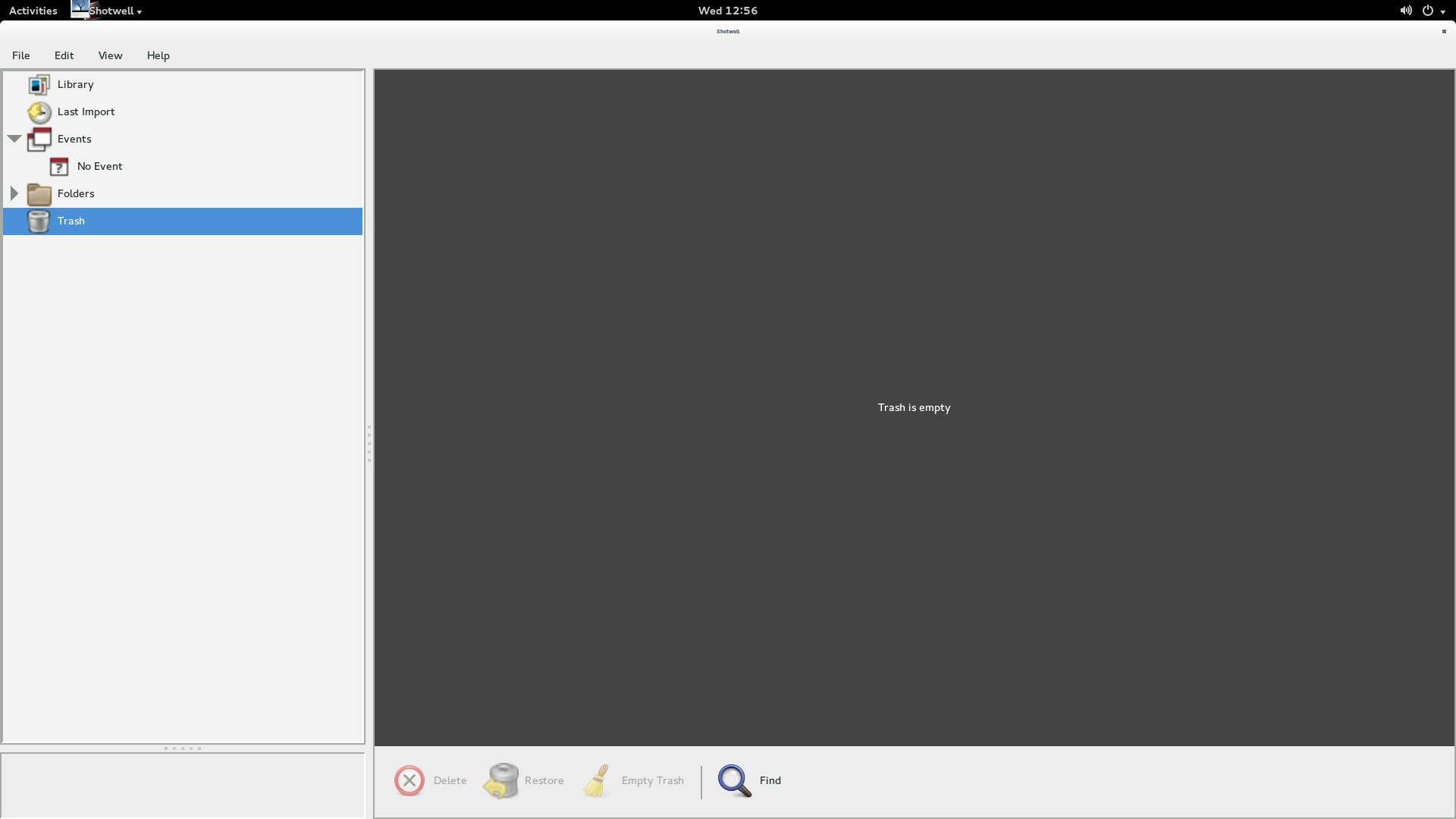Click the Folders folder icon
Viewport: 1456px width, 819px height.
point(39,194)
